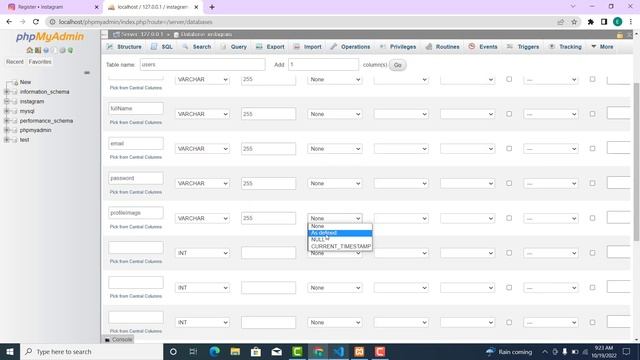The image size is (640, 360).
Task: Choose NULL in default dropdown list
Action: coord(340,240)
